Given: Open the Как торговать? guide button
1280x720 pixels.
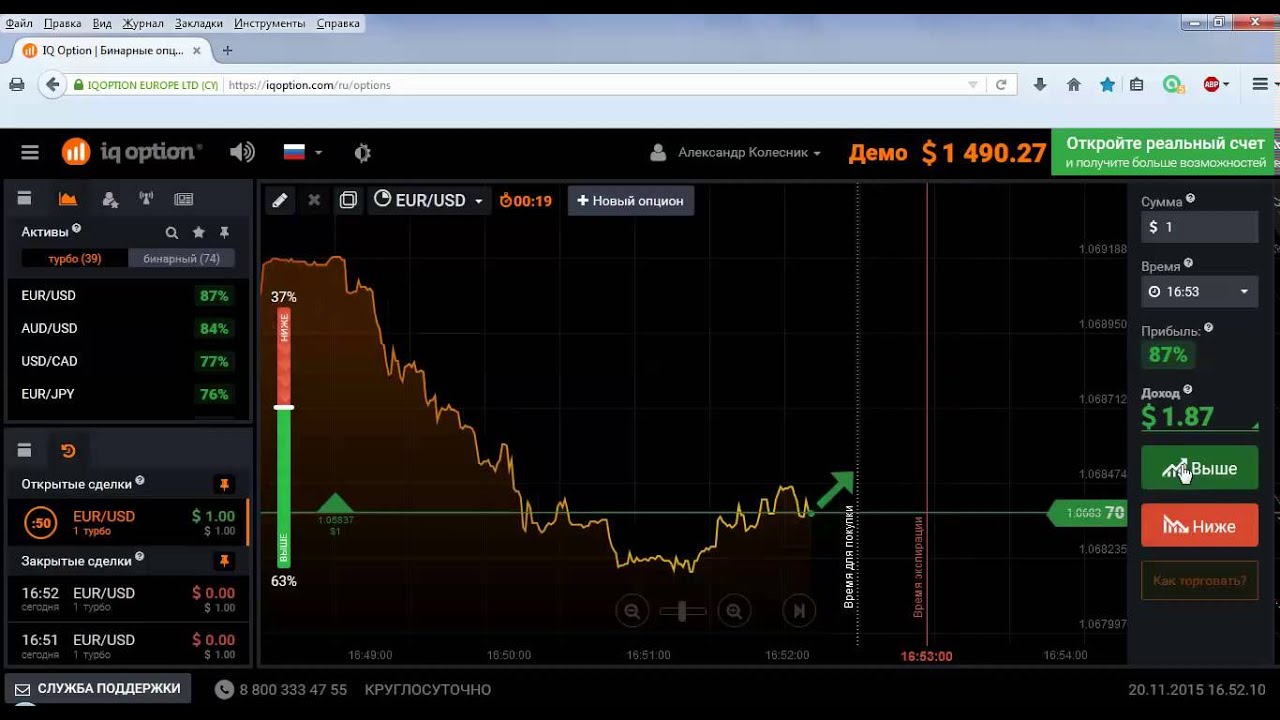Looking at the screenshot, I should 1199,580.
